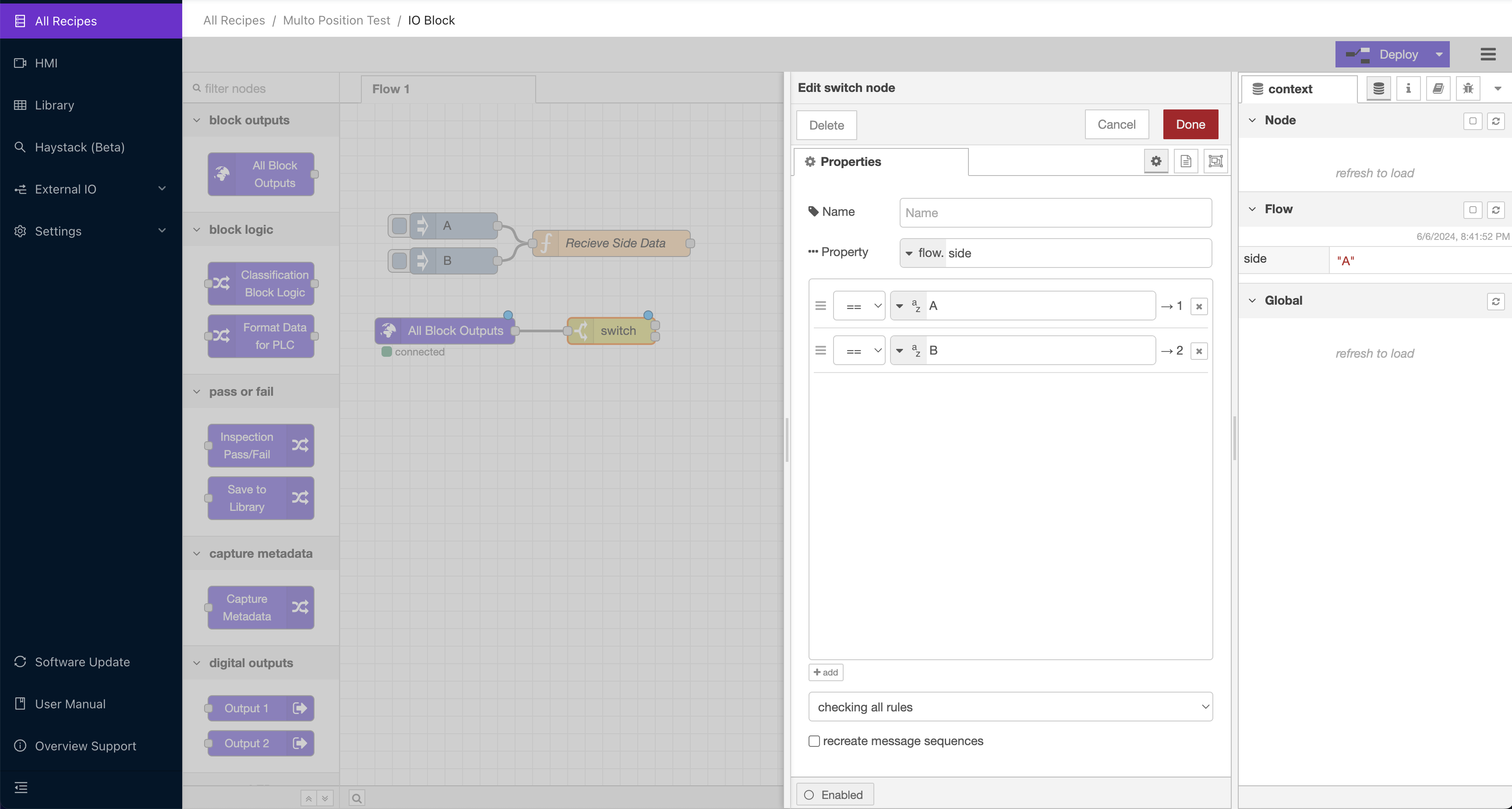This screenshot has width=1512, height=809.
Task: Refresh Node context with the reload toggle icon
Action: pos(1496,121)
